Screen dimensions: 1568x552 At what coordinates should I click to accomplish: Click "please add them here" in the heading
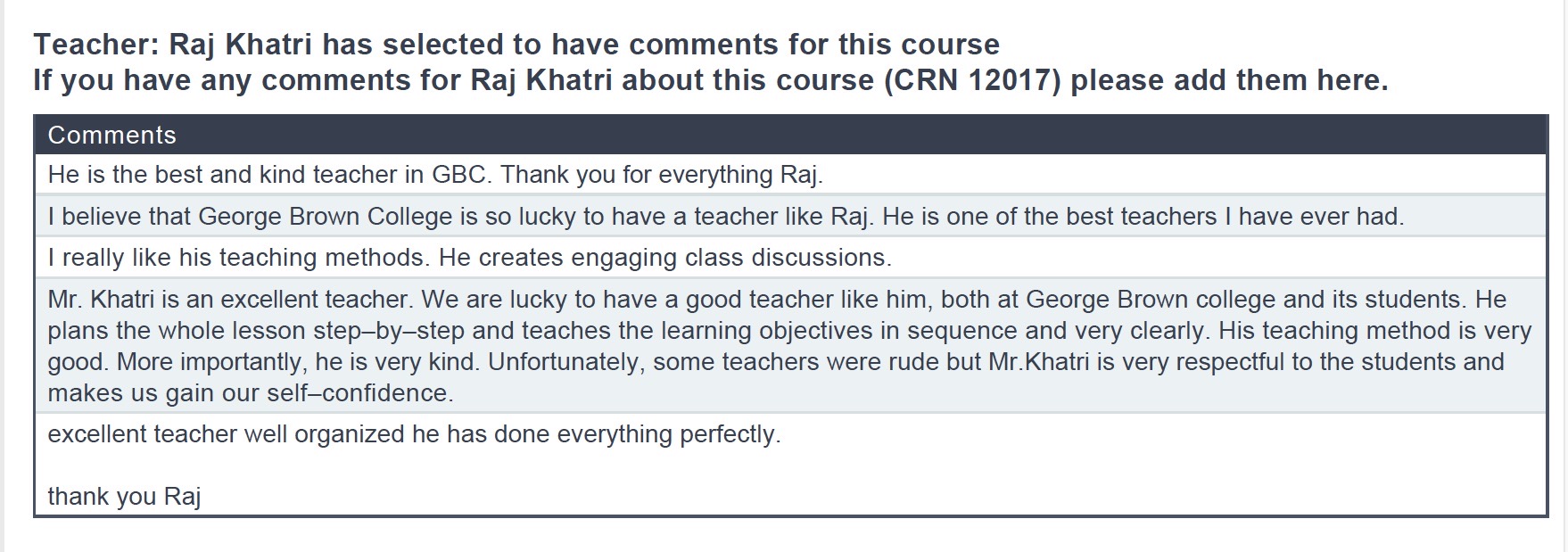coord(1228,80)
